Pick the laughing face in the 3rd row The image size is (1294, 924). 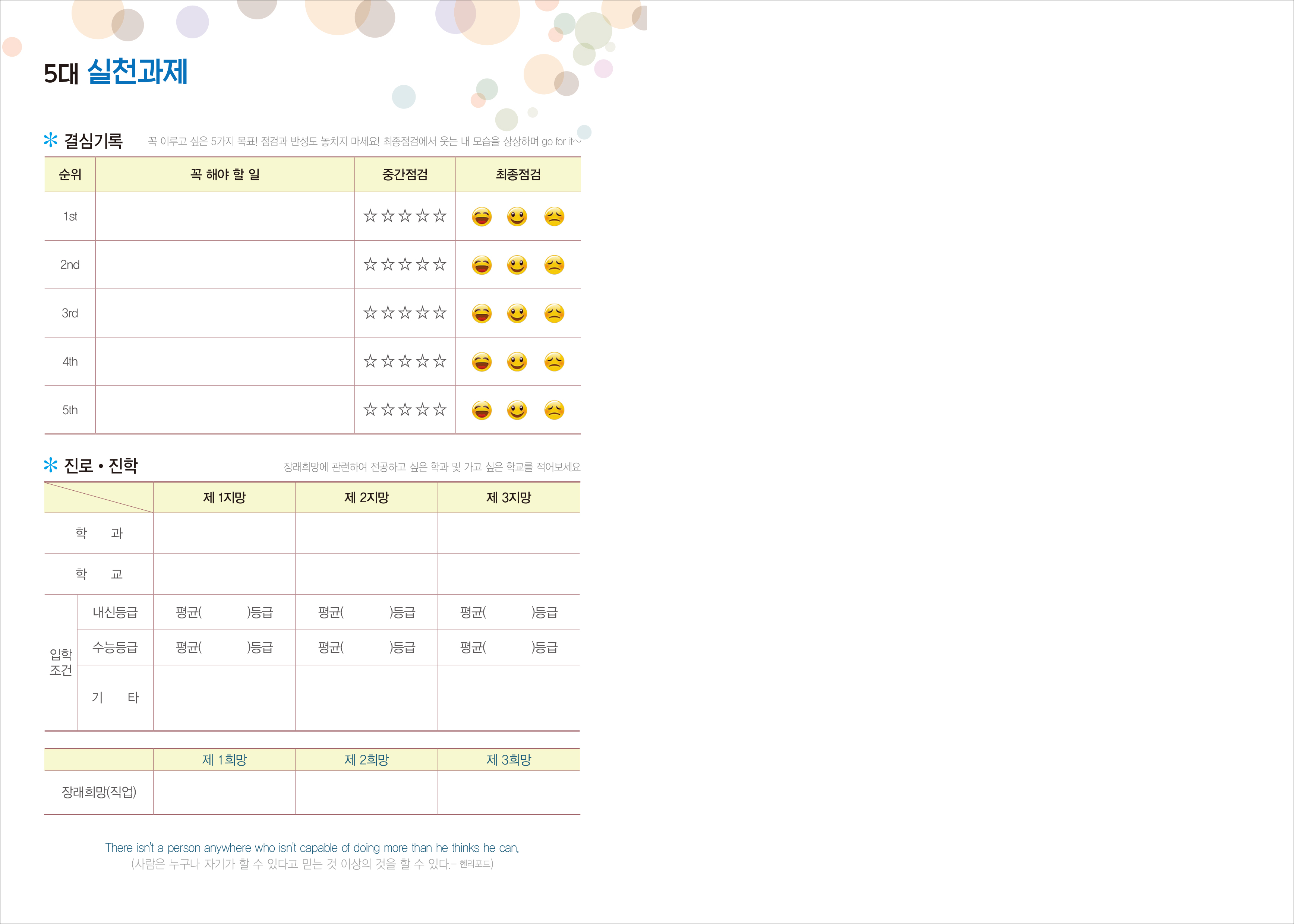pyautogui.click(x=482, y=313)
